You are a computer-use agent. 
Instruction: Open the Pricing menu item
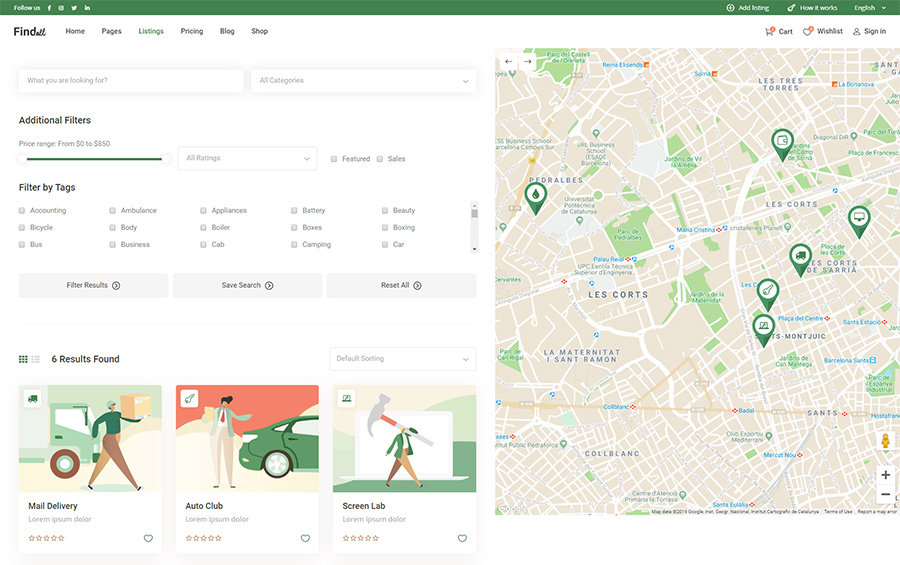coord(191,31)
